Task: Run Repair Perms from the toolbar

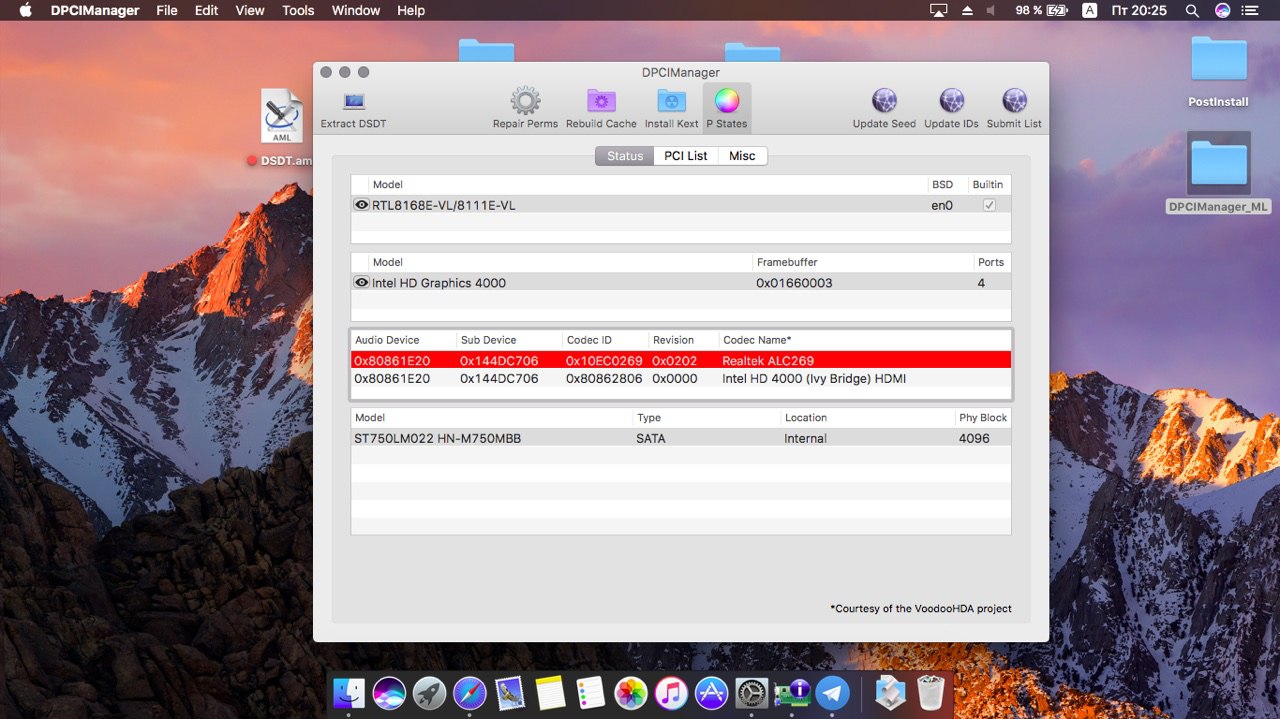Action: click(x=525, y=102)
